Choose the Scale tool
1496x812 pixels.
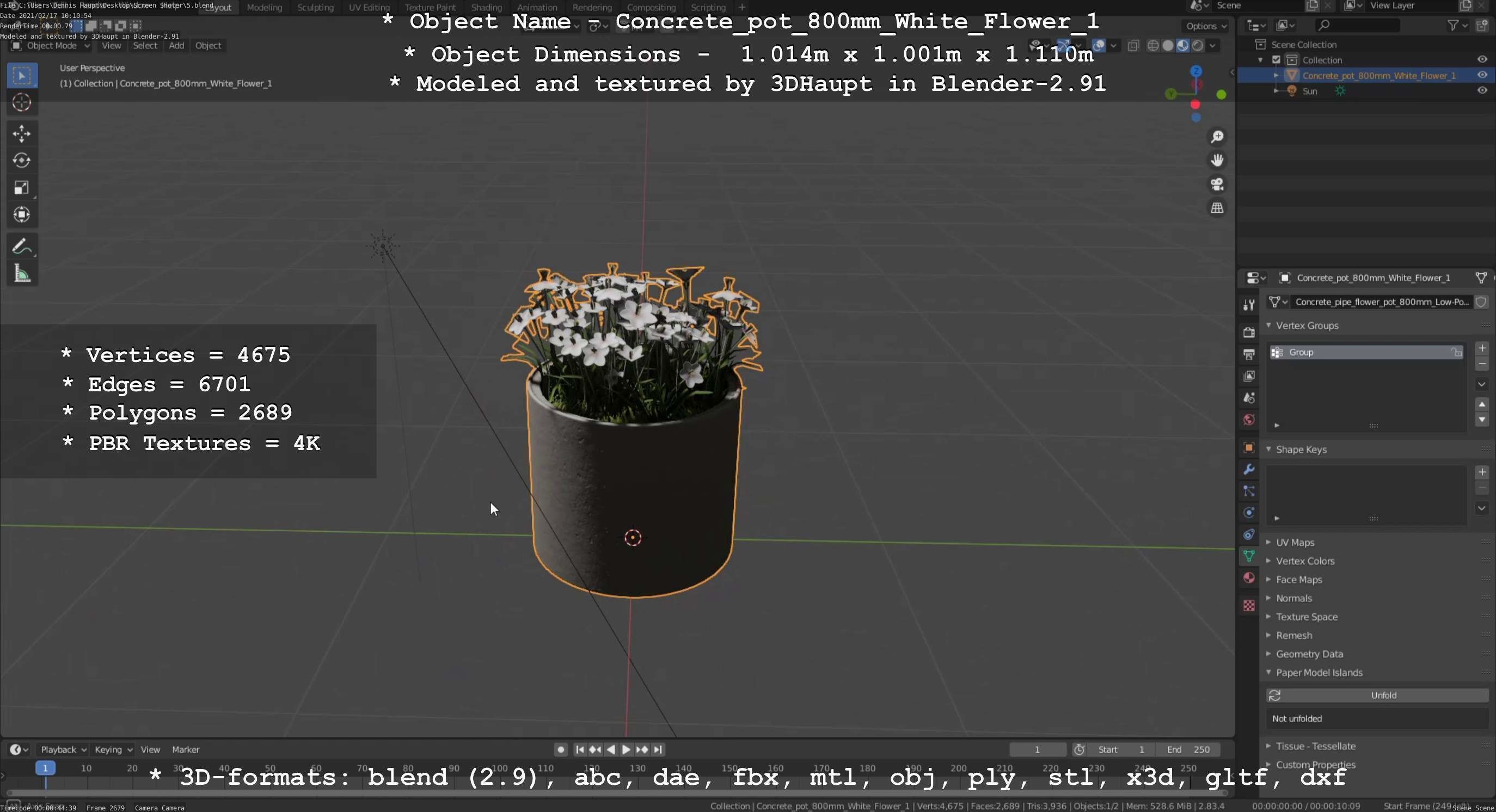pos(22,187)
